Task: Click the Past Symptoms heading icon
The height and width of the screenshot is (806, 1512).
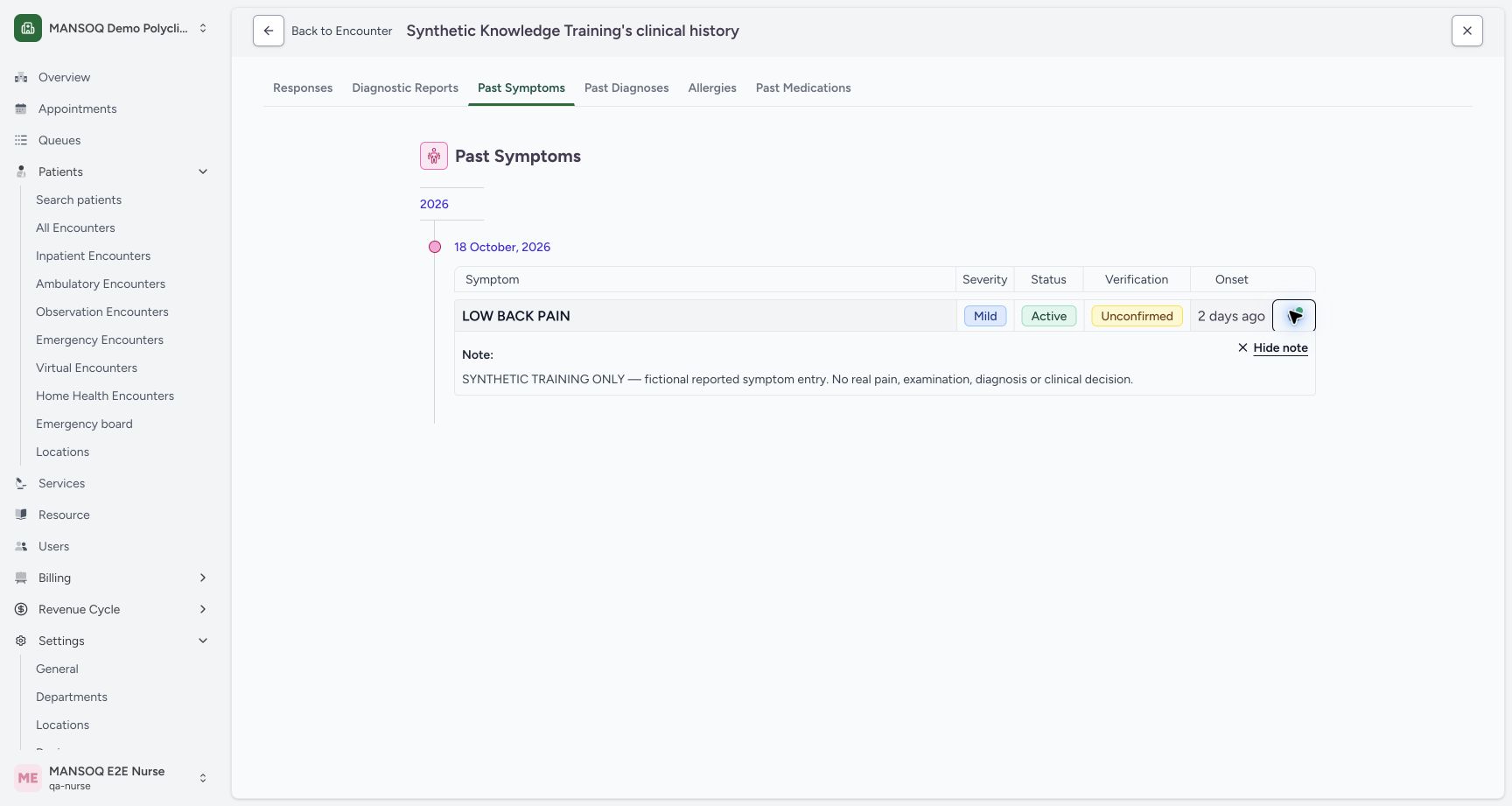Action: point(434,156)
